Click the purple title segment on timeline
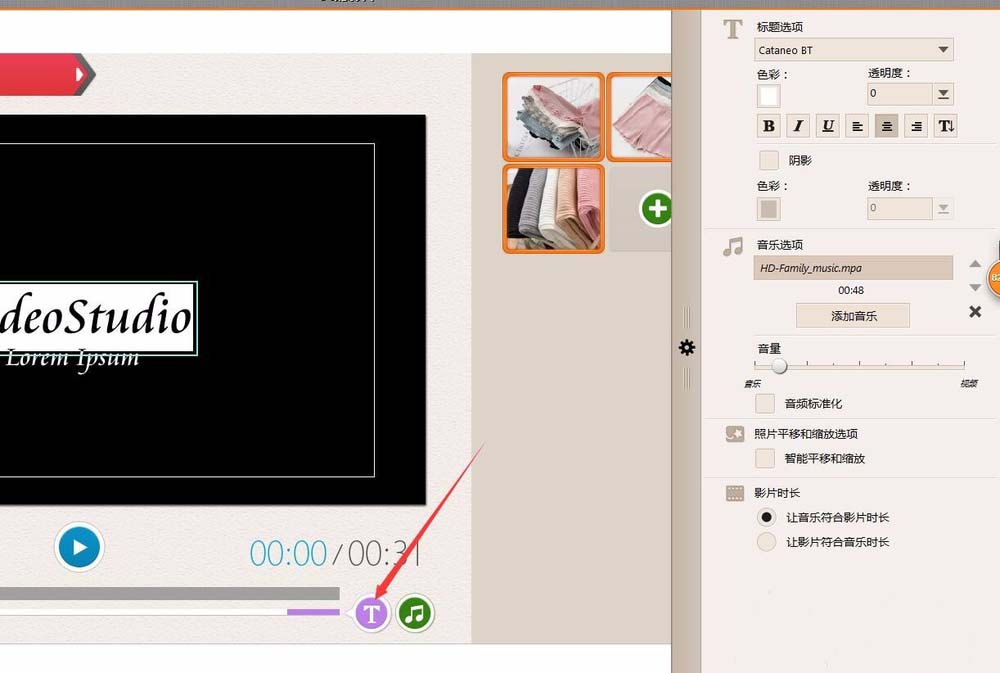This screenshot has height=673, width=1000. (x=313, y=612)
